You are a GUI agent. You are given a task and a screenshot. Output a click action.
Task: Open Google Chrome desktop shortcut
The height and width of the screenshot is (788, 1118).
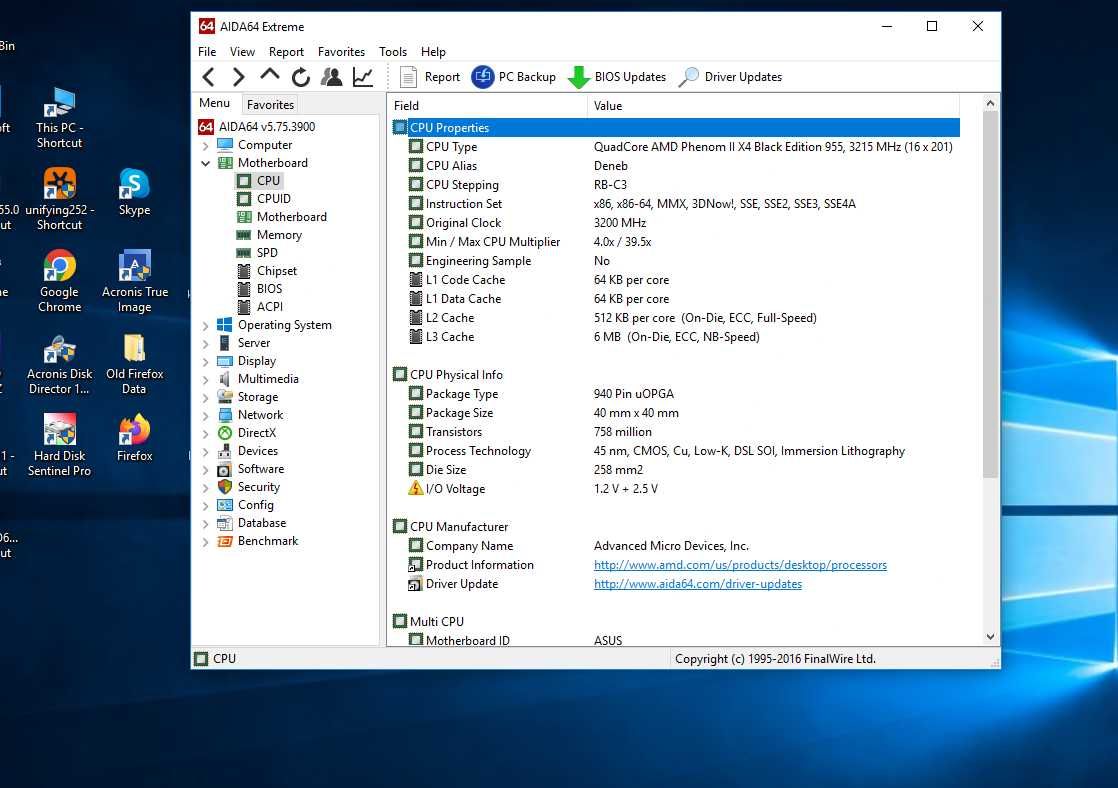[x=59, y=282]
